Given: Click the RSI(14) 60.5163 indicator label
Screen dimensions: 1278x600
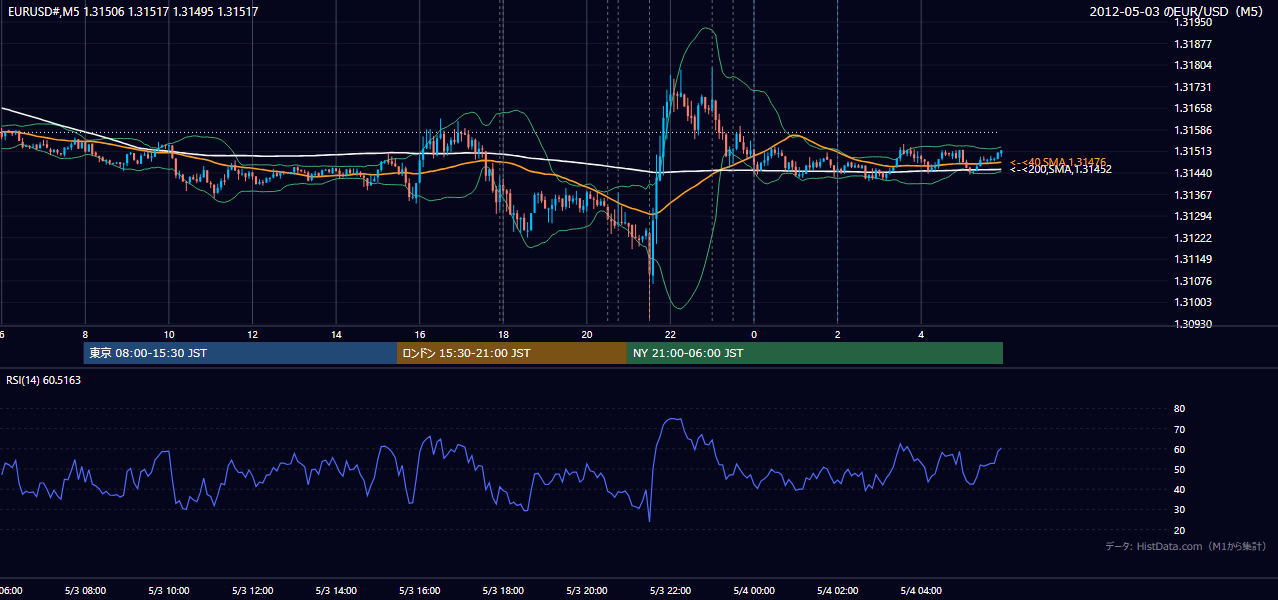Looking at the screenshot, I should point(44,380).
